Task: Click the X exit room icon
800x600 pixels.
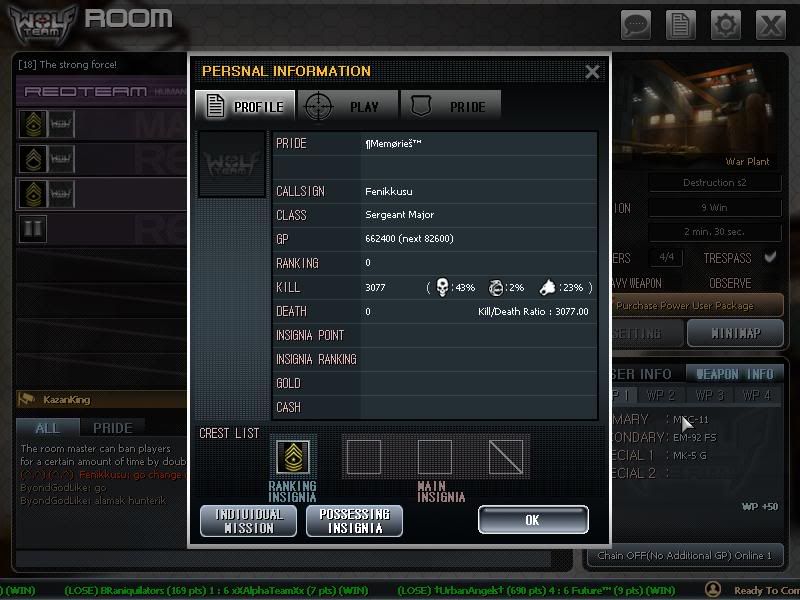Action: pyautogui.click(x=769, y=24)
